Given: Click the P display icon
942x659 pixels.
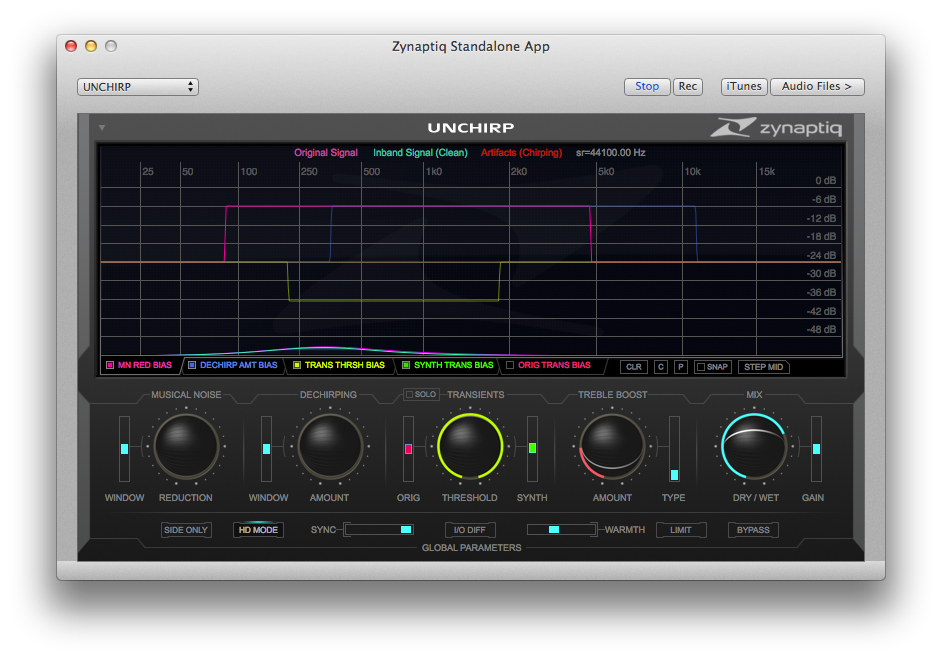Looking at the screenshot, I should 678,367.
